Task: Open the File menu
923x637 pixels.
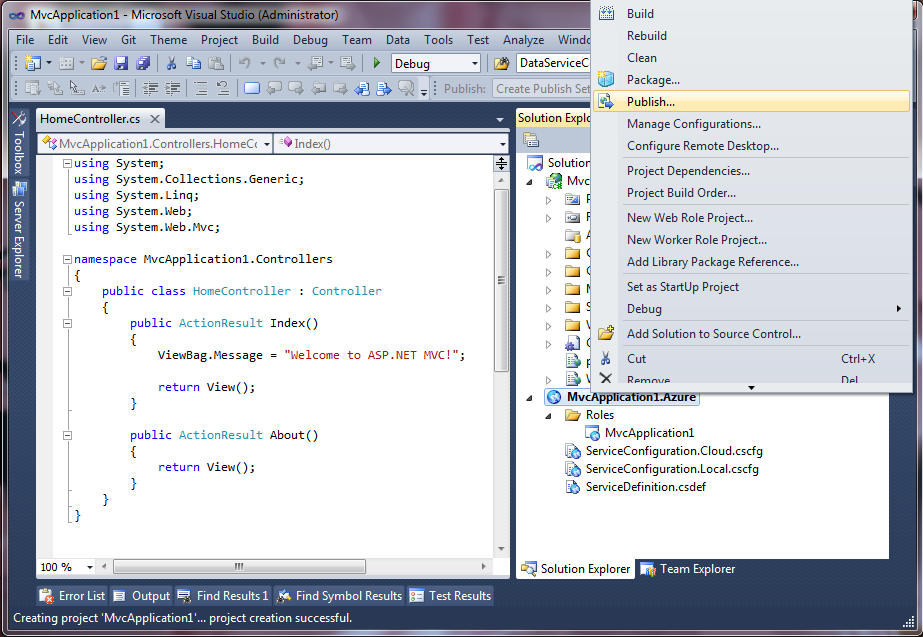Action: point(25,40)
